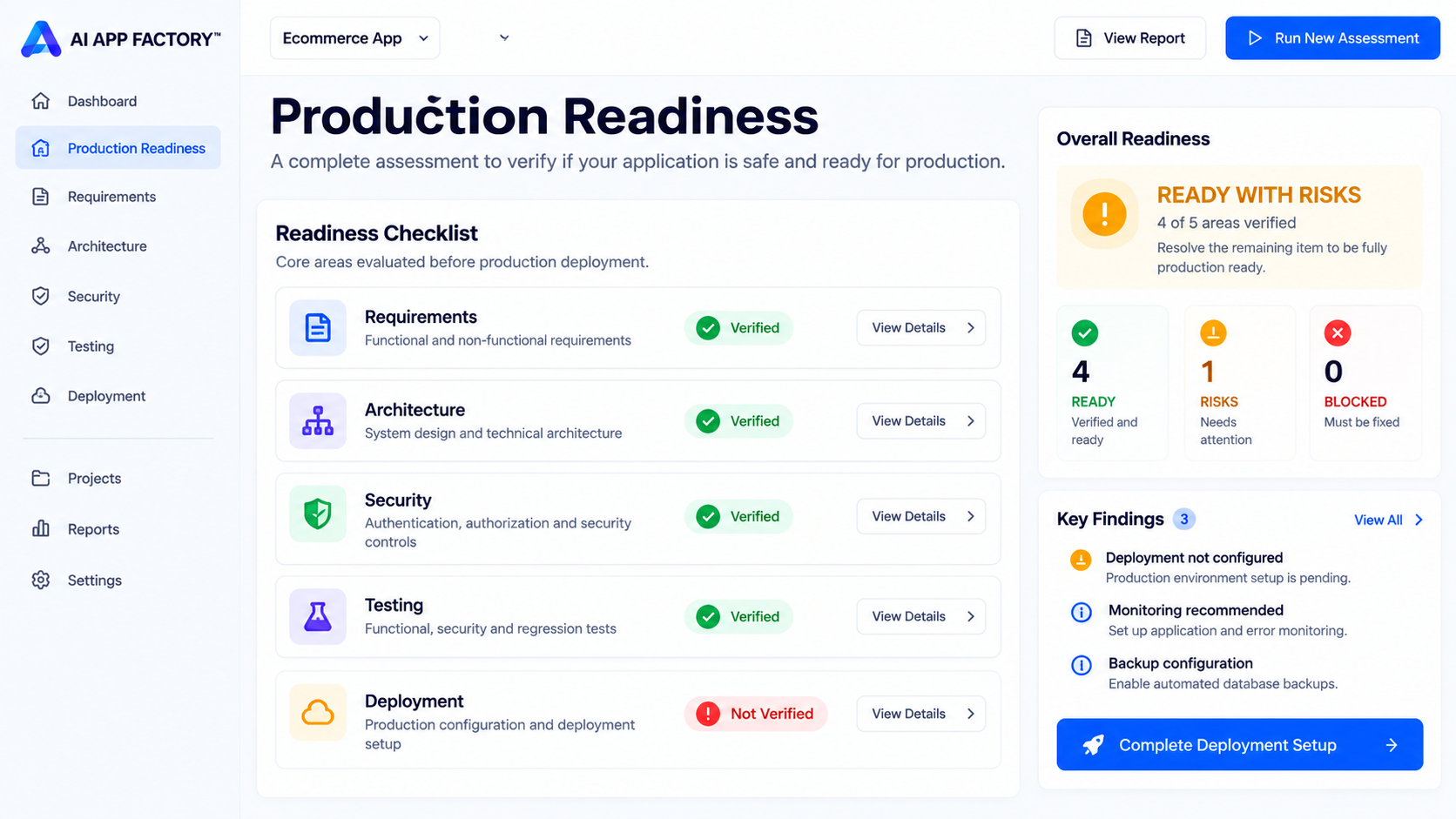
Task: Click the 'READY WITH RISKS' status heading
Action: [x=1258, y=195]
